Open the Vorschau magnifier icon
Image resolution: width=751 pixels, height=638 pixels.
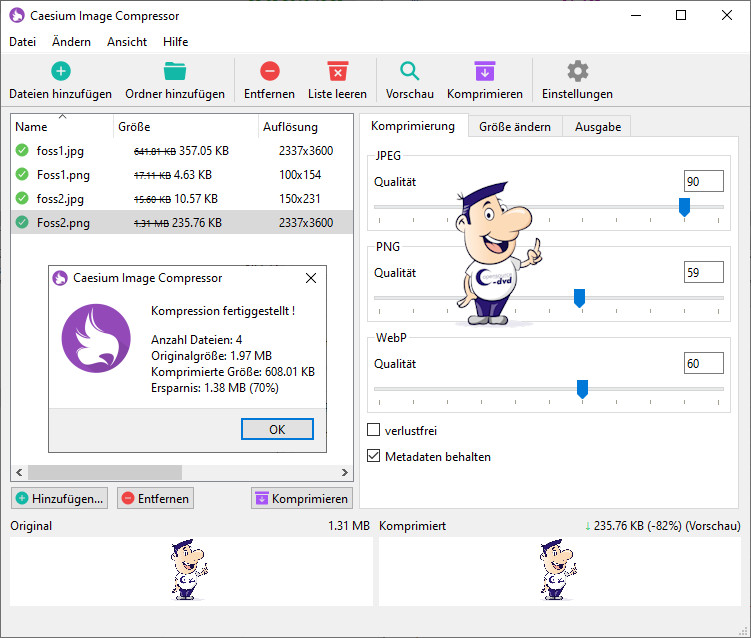click(x=409, y=71)
